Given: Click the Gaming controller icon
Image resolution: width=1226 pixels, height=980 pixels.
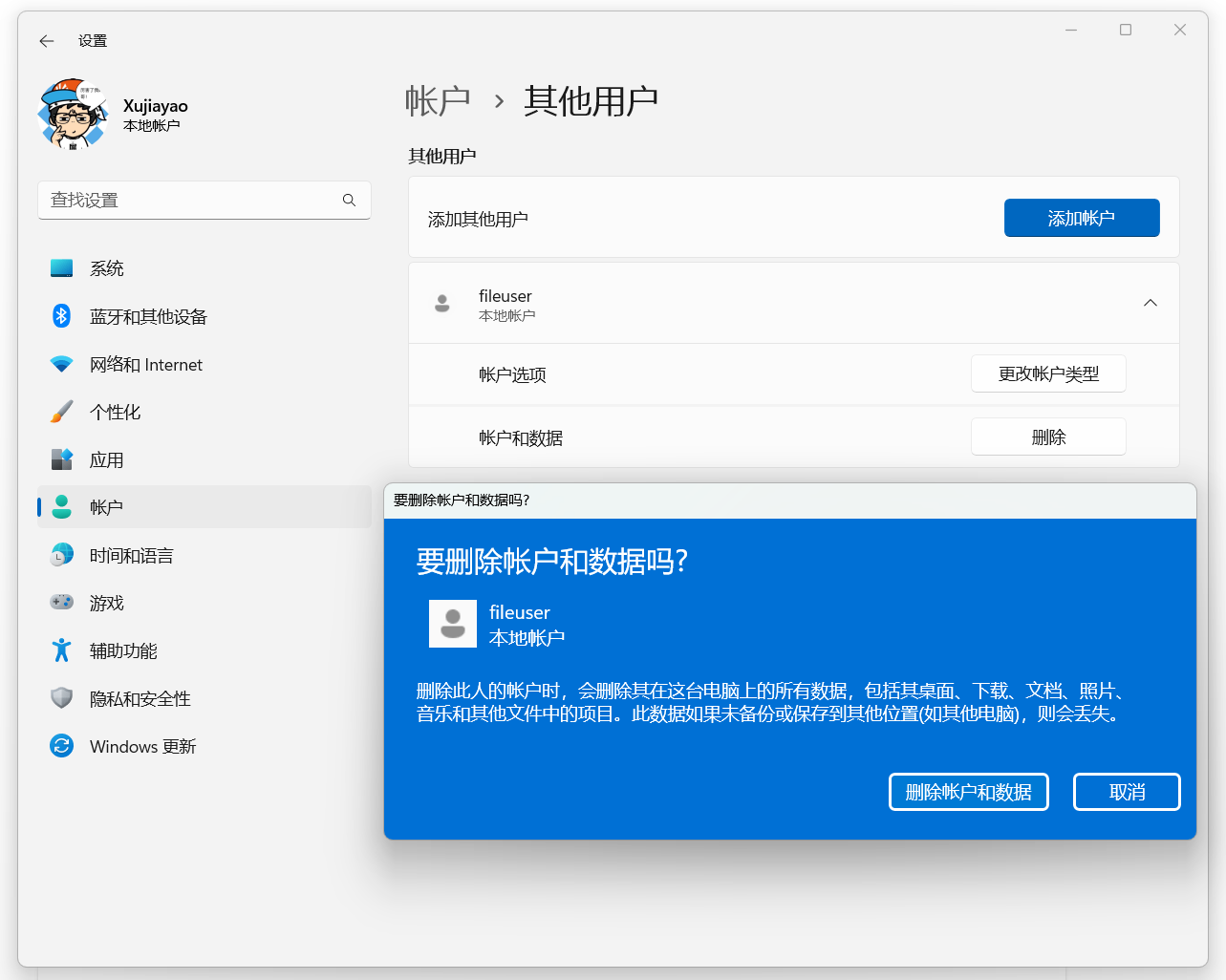Looking at the screenshot, I should coord(62,603).
